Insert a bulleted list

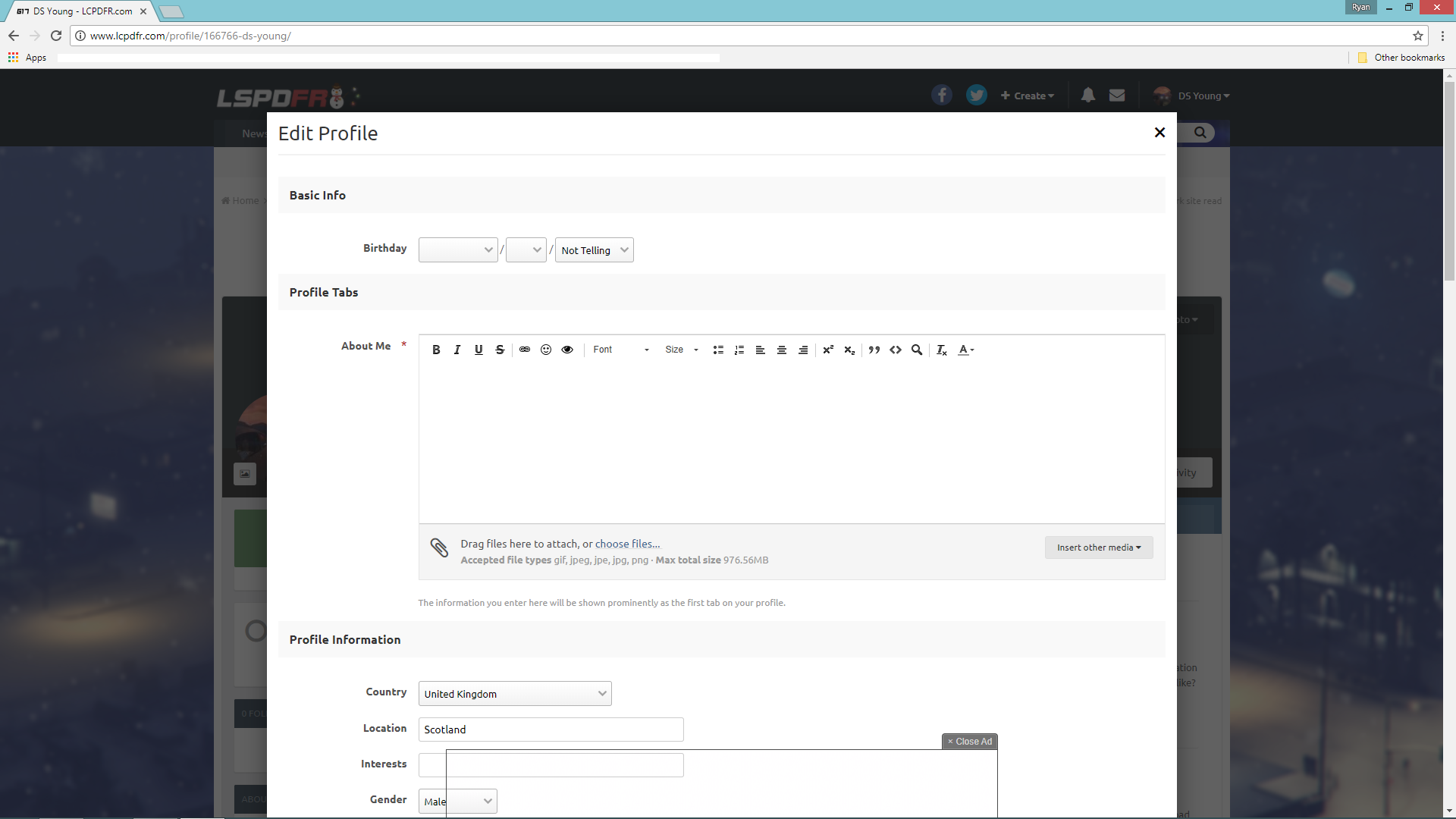(x=718, y=350)
